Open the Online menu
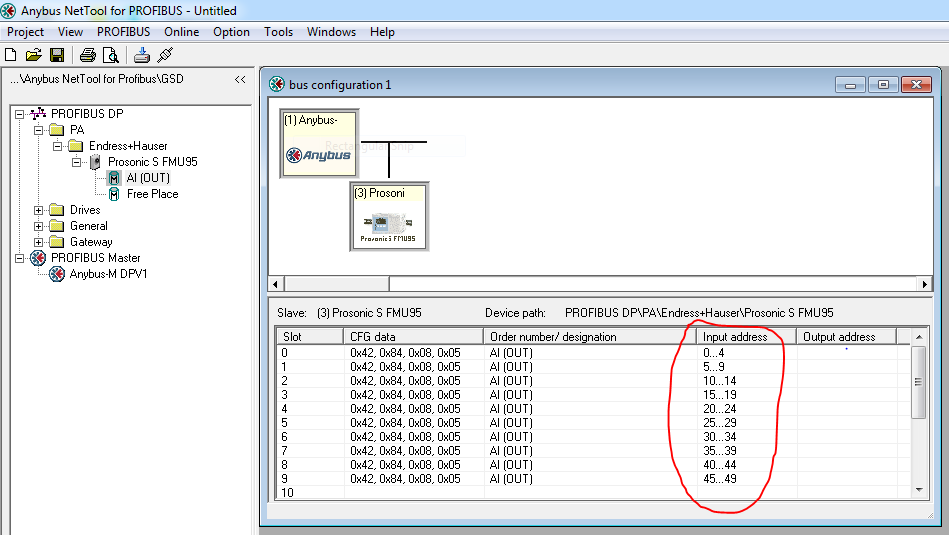 (x=182, y=32)
